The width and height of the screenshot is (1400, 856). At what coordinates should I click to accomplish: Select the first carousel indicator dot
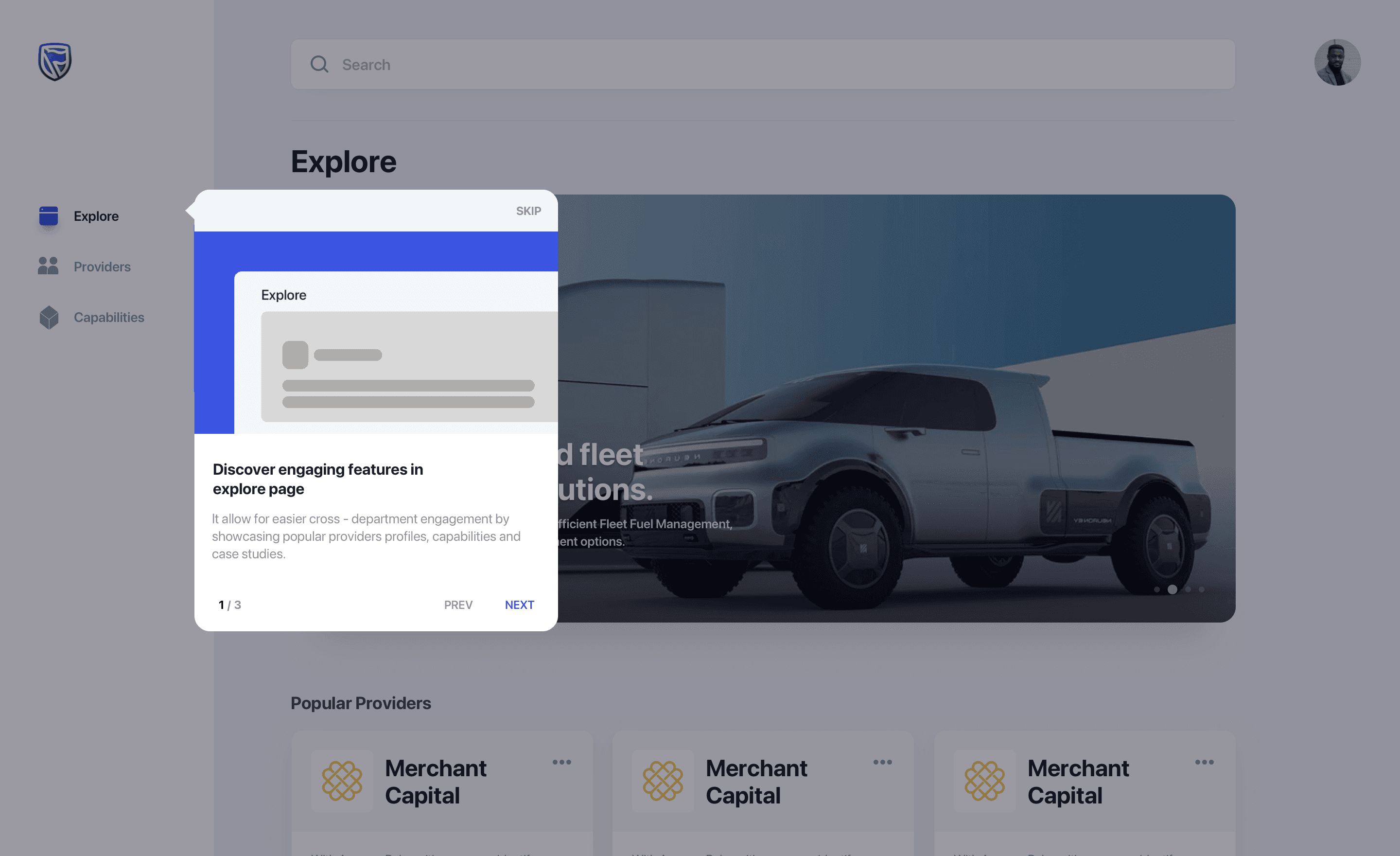pos(1157,589)
